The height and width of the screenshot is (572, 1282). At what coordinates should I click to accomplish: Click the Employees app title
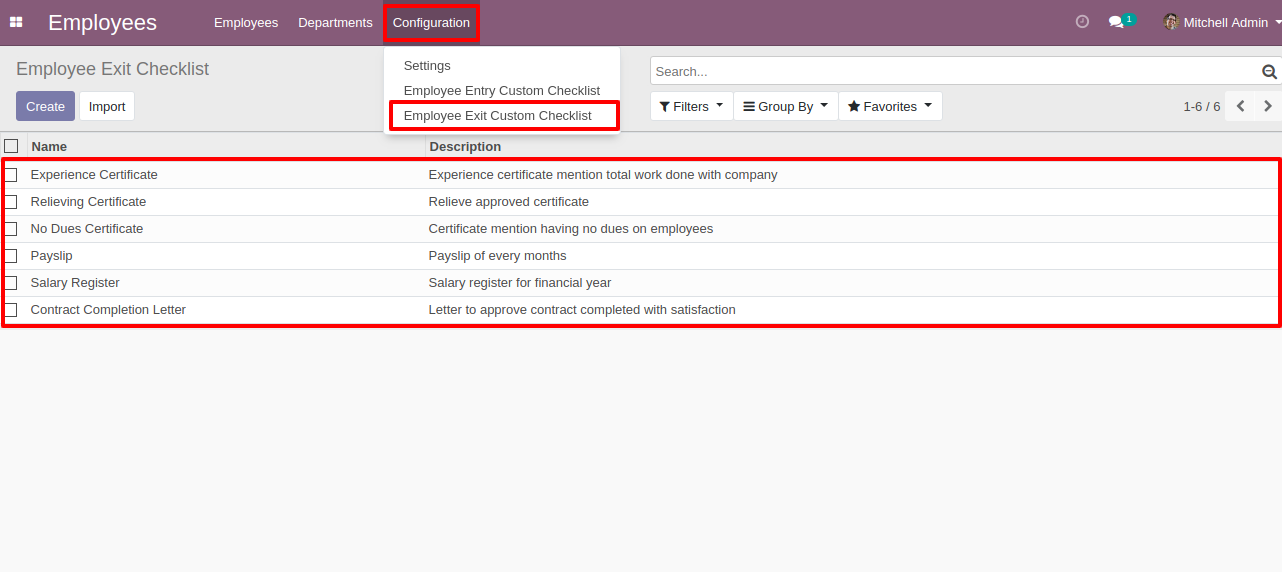click(102, 22)
